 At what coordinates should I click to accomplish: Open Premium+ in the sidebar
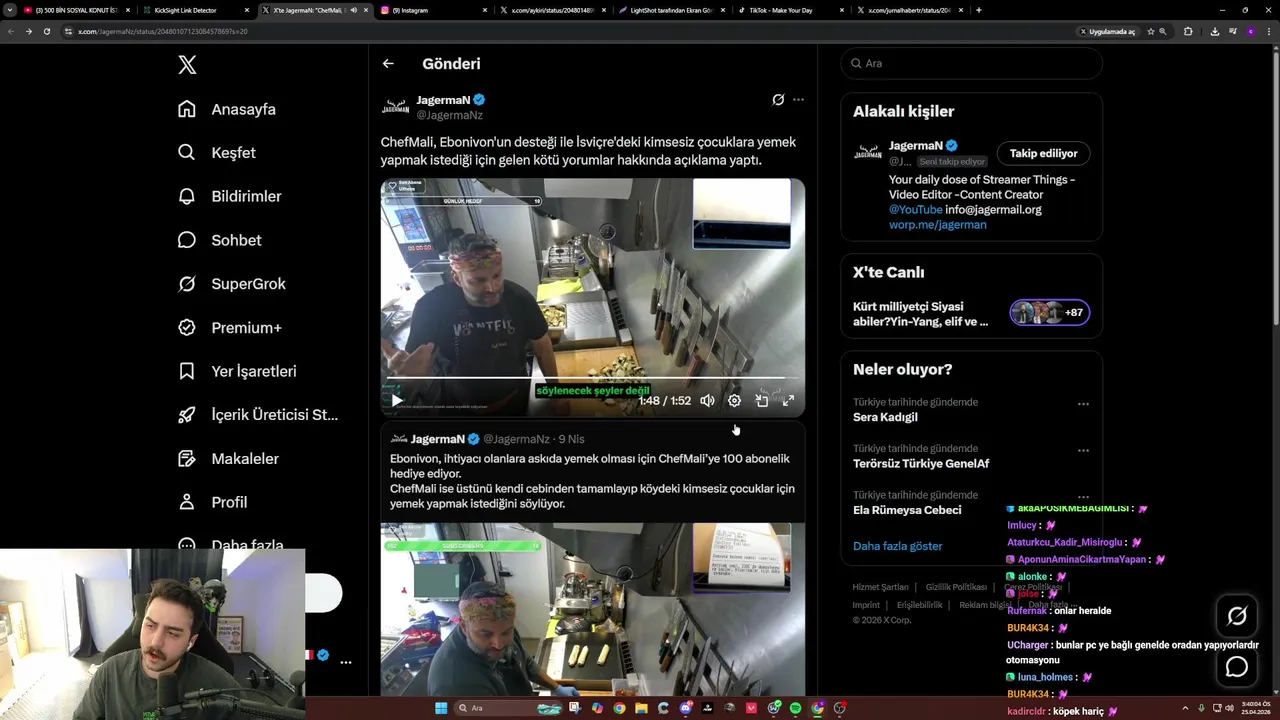(x=230, y=327)
